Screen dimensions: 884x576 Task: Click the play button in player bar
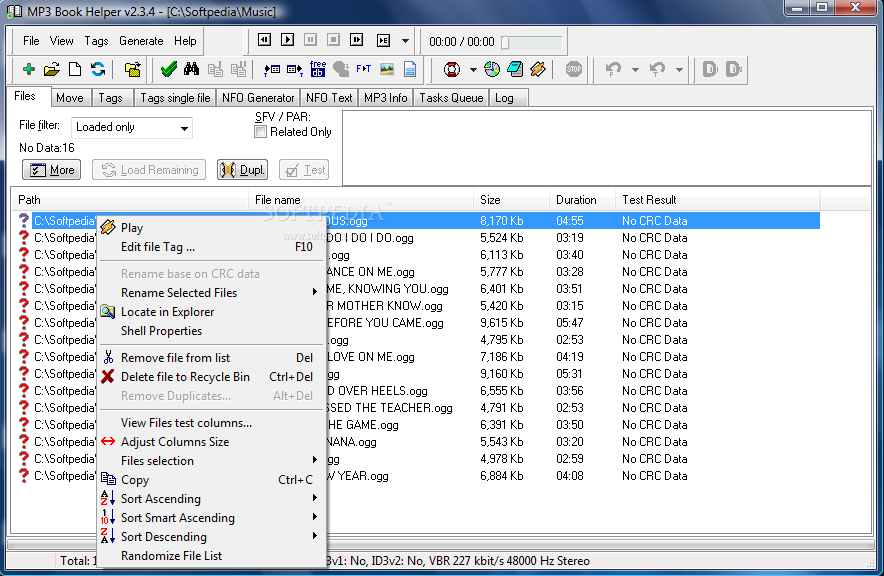pos(288,39)
